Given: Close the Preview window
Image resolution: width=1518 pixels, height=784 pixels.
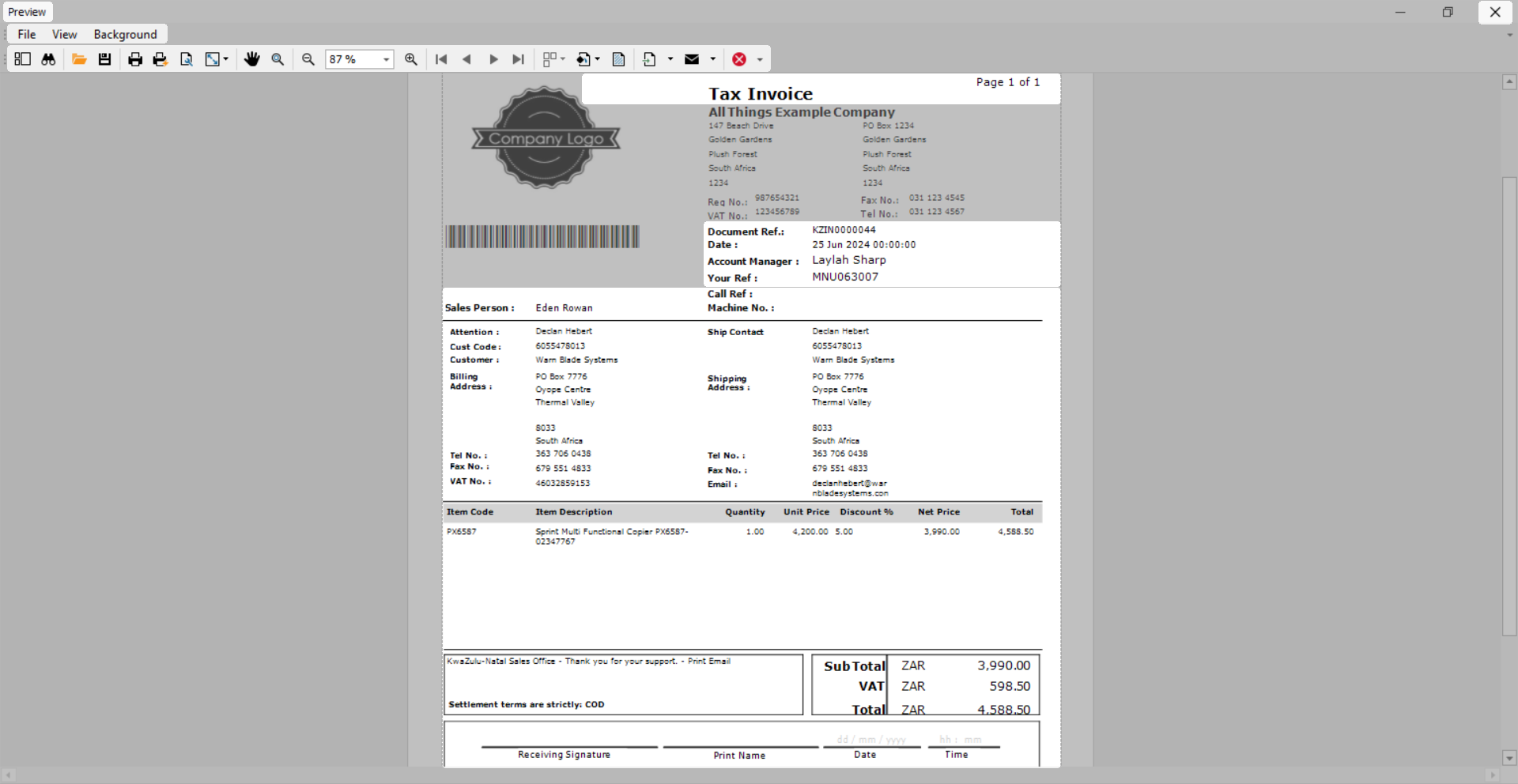Looking at the screenshot, I should click(1495, 12).
